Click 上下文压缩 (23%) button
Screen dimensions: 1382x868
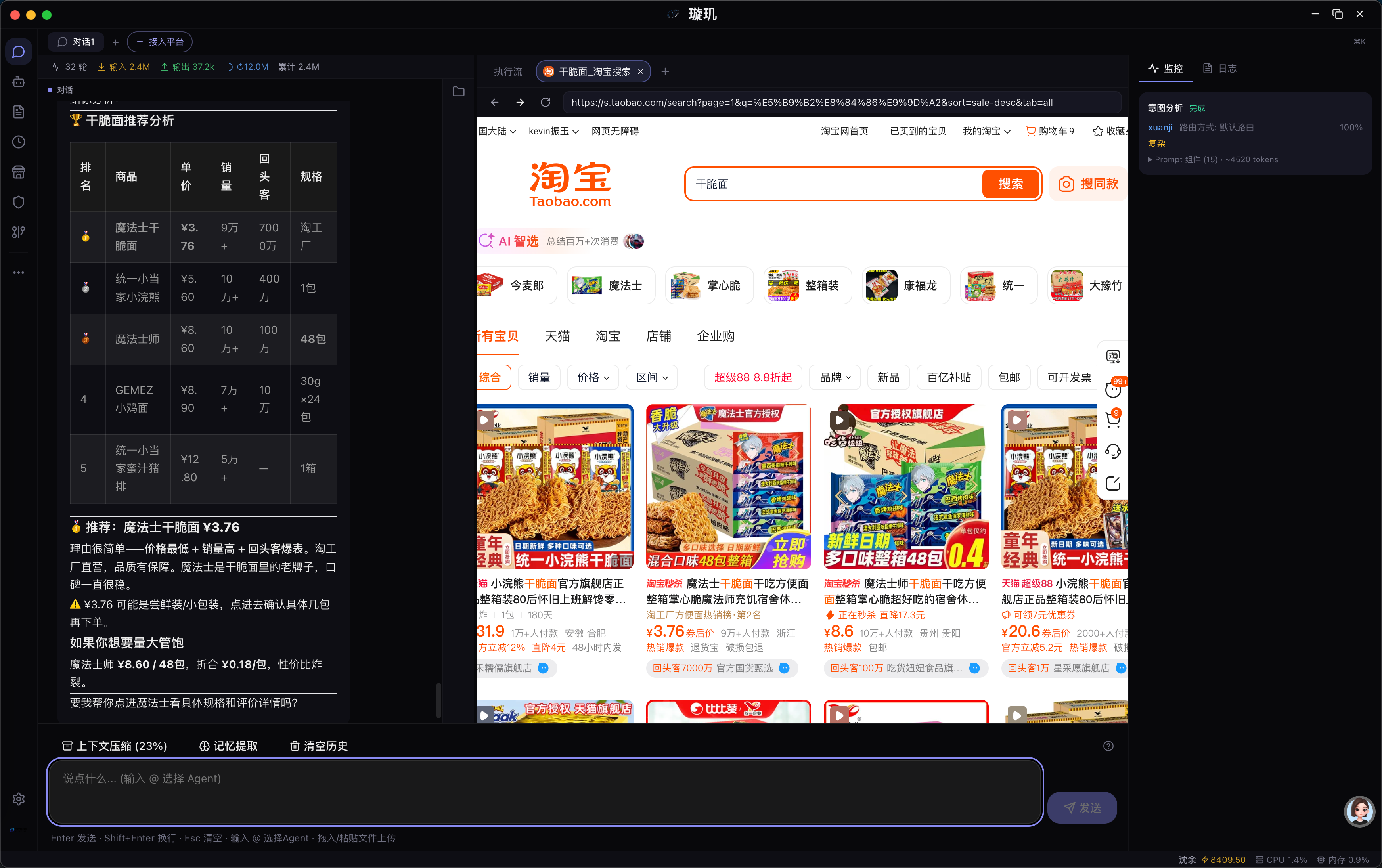(114, 746)
